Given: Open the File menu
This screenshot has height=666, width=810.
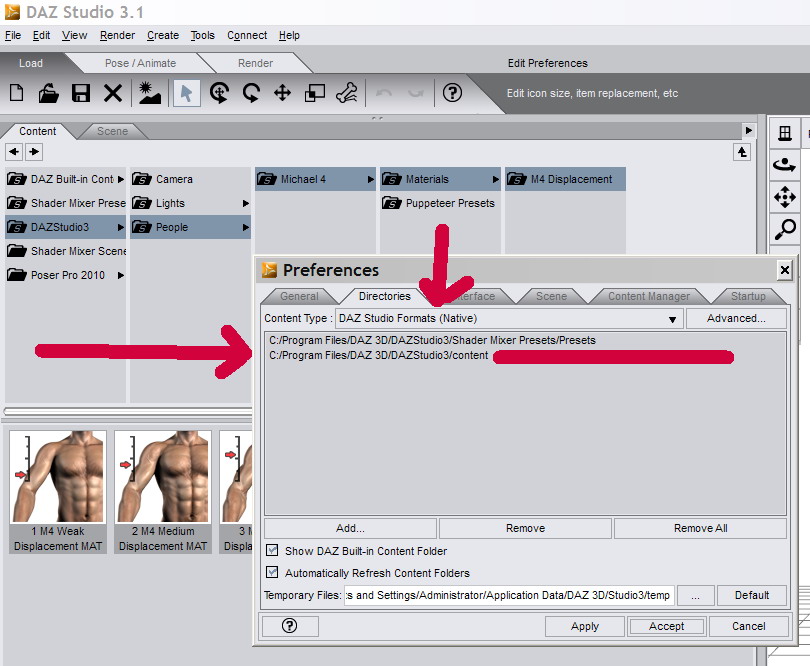Looking at the screenshot, I should coord(13,35).
